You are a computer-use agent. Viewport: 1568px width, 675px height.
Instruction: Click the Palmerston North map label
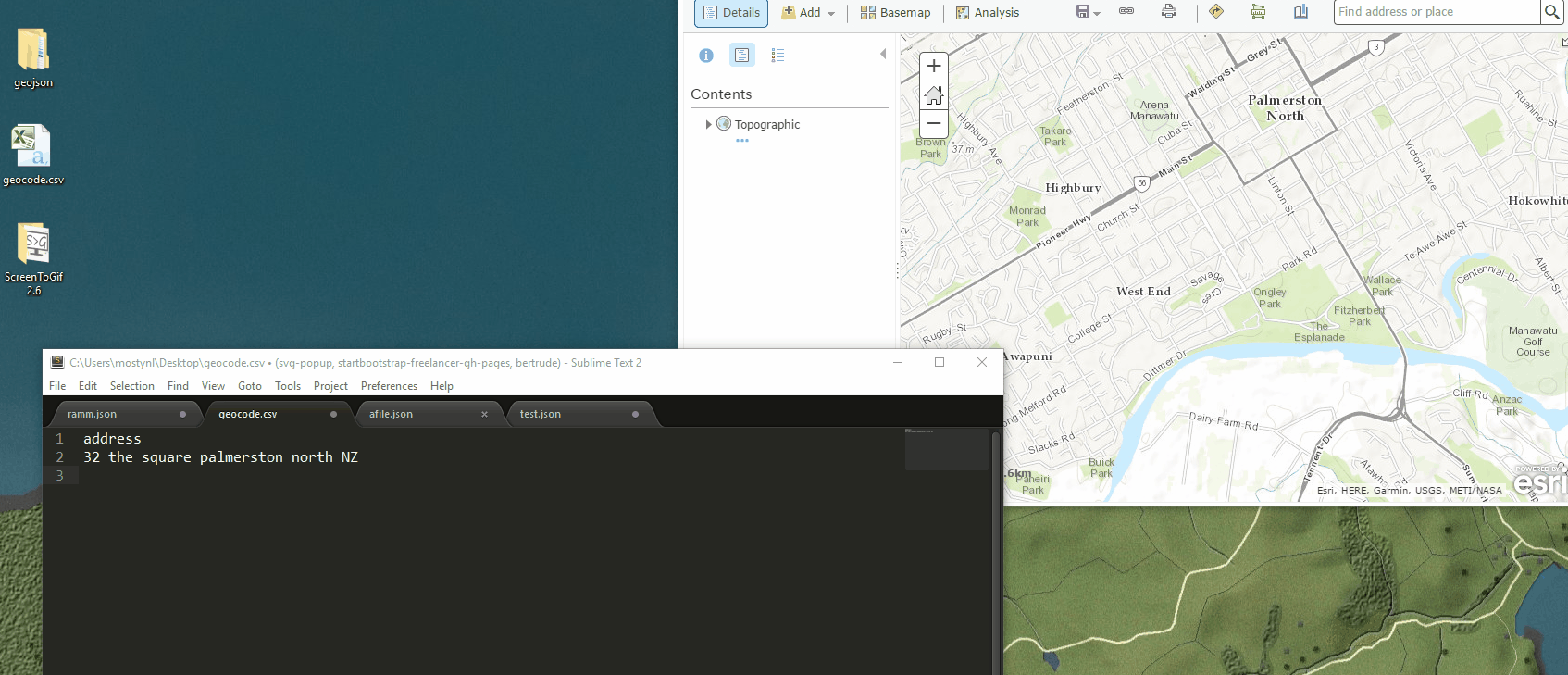tap(1285, 107)
